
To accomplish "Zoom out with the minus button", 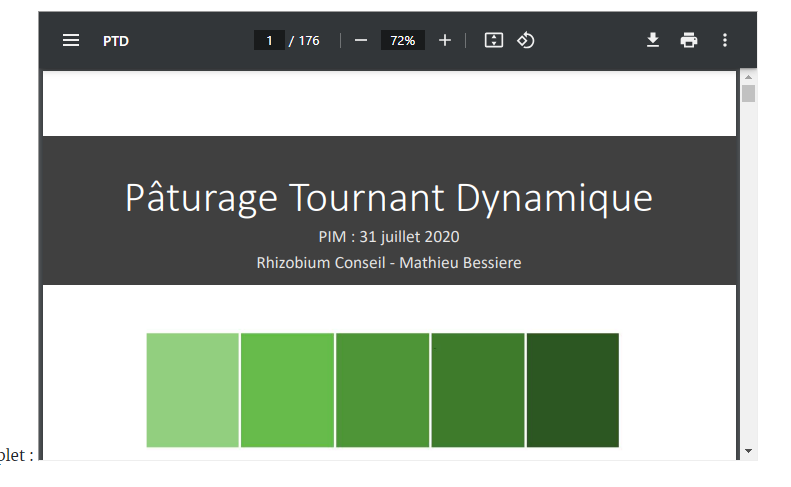I will (361, 40).
